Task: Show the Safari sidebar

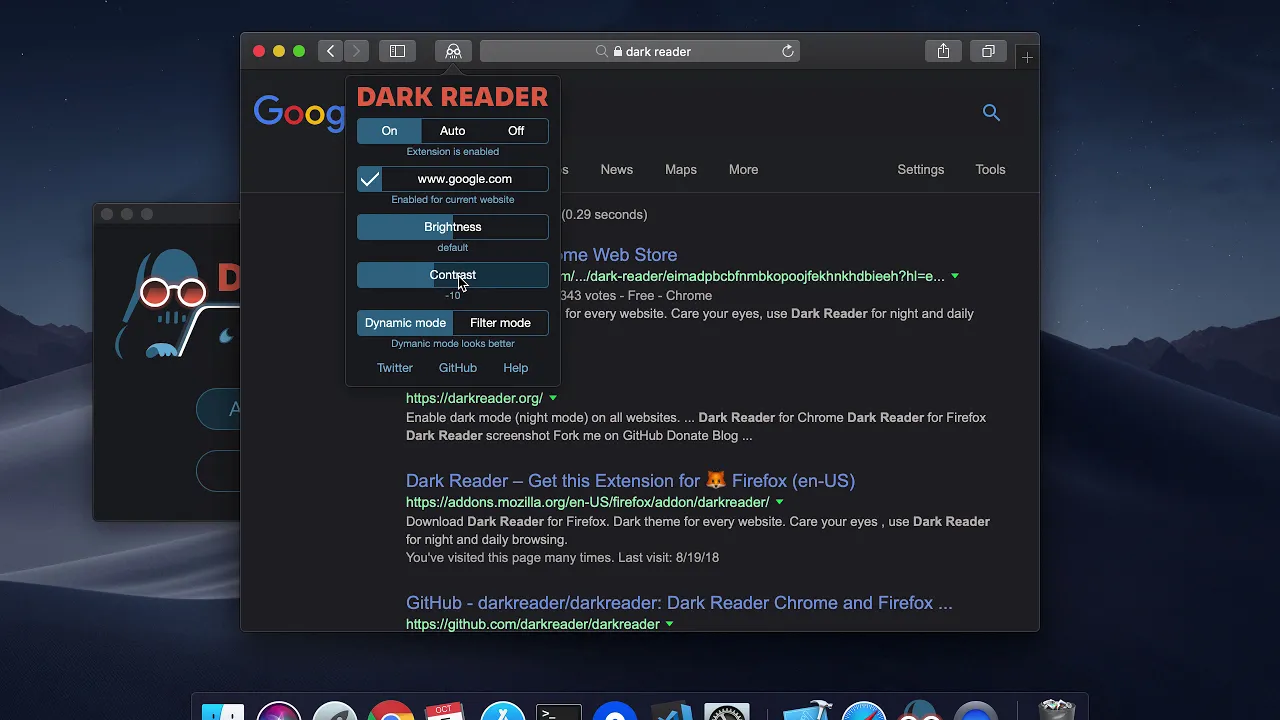Action: click(397, 51)
